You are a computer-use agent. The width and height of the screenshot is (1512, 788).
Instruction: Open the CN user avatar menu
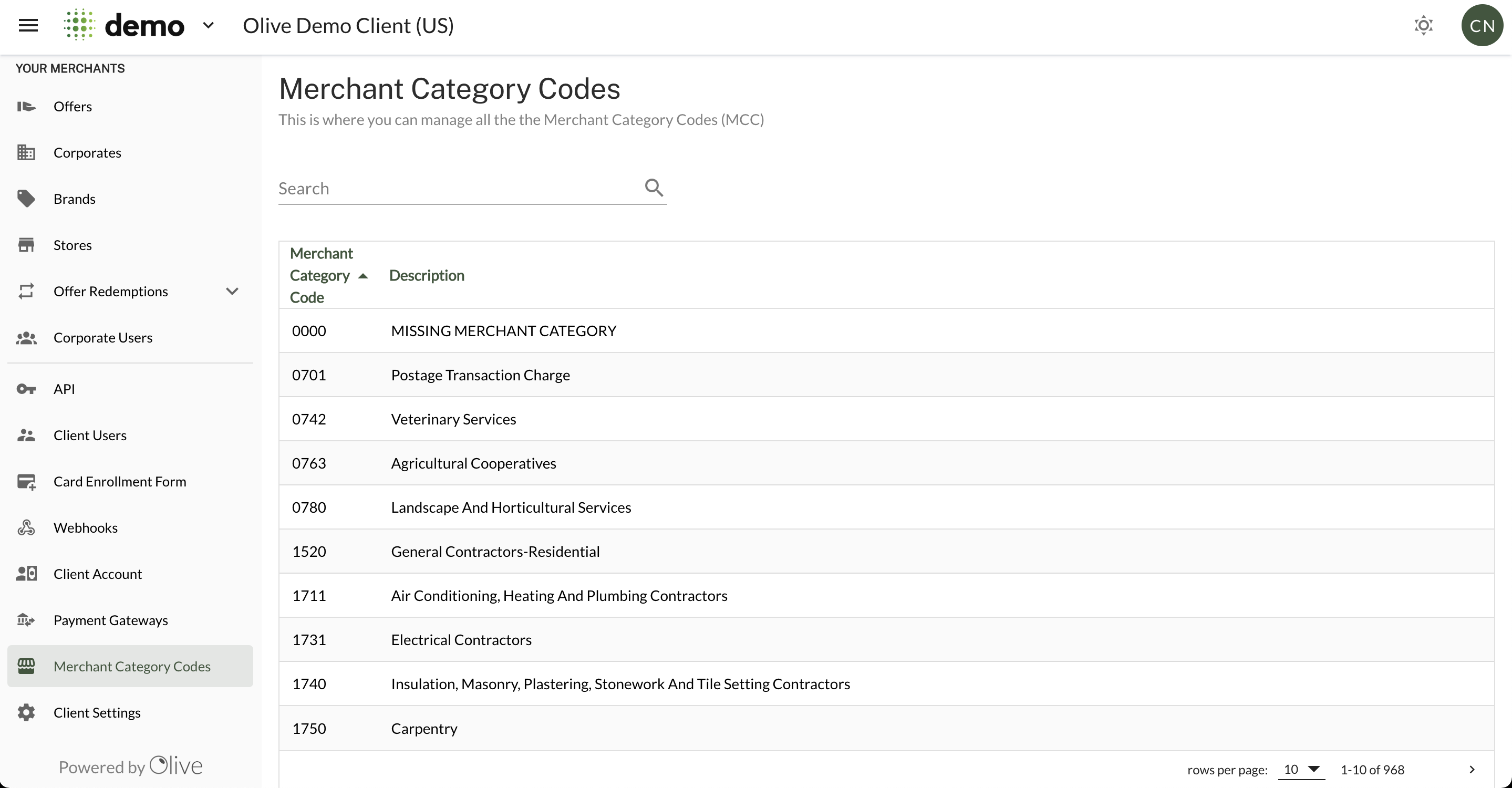pos(1482,25)
